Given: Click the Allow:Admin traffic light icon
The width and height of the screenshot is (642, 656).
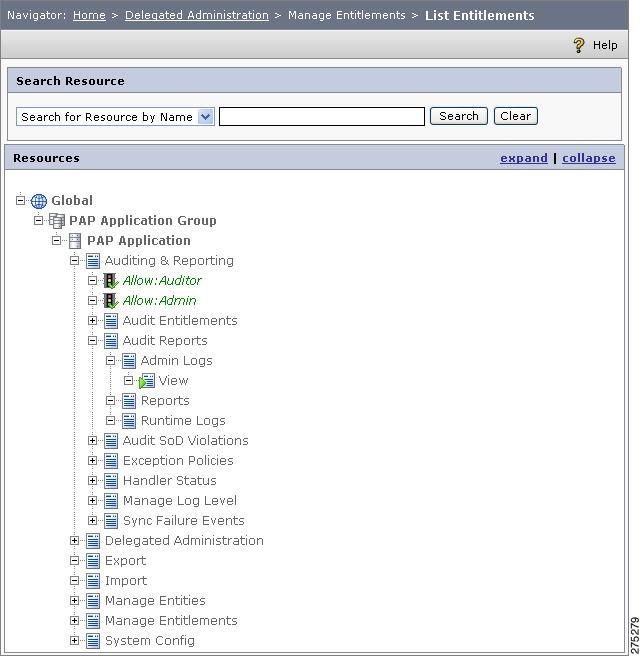Looking at the screenshot, I should pyautogui.click(x=111, y=301).
